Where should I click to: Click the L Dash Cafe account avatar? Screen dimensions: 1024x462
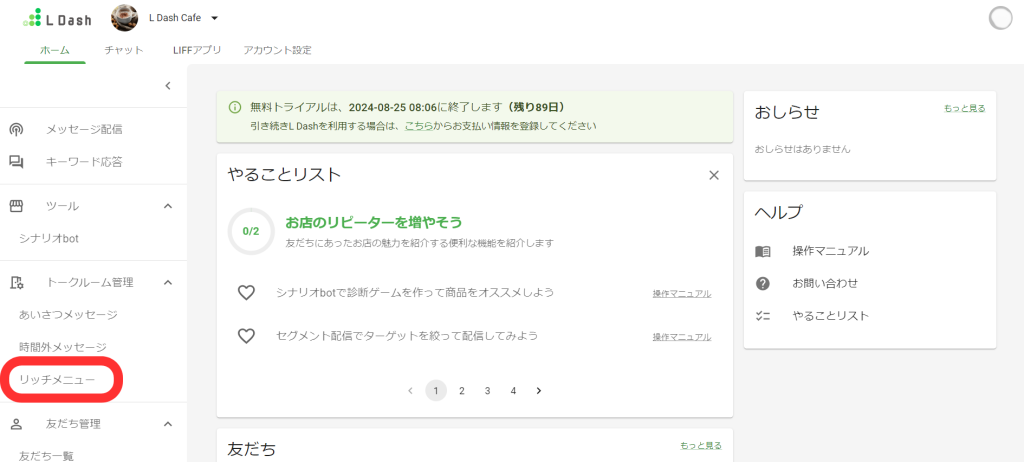coord(125,18)
